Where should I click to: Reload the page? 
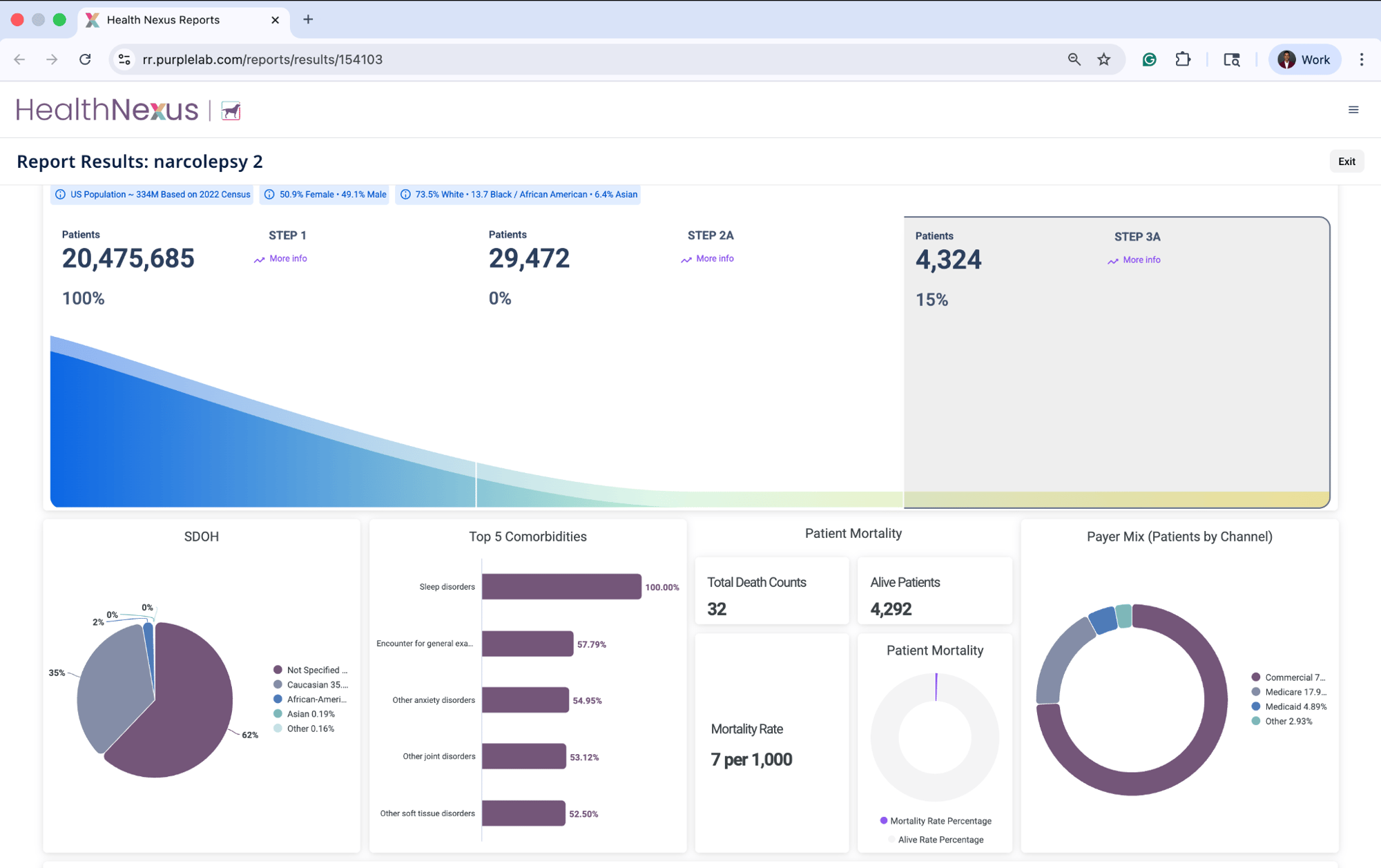click(x=85, y=59)
